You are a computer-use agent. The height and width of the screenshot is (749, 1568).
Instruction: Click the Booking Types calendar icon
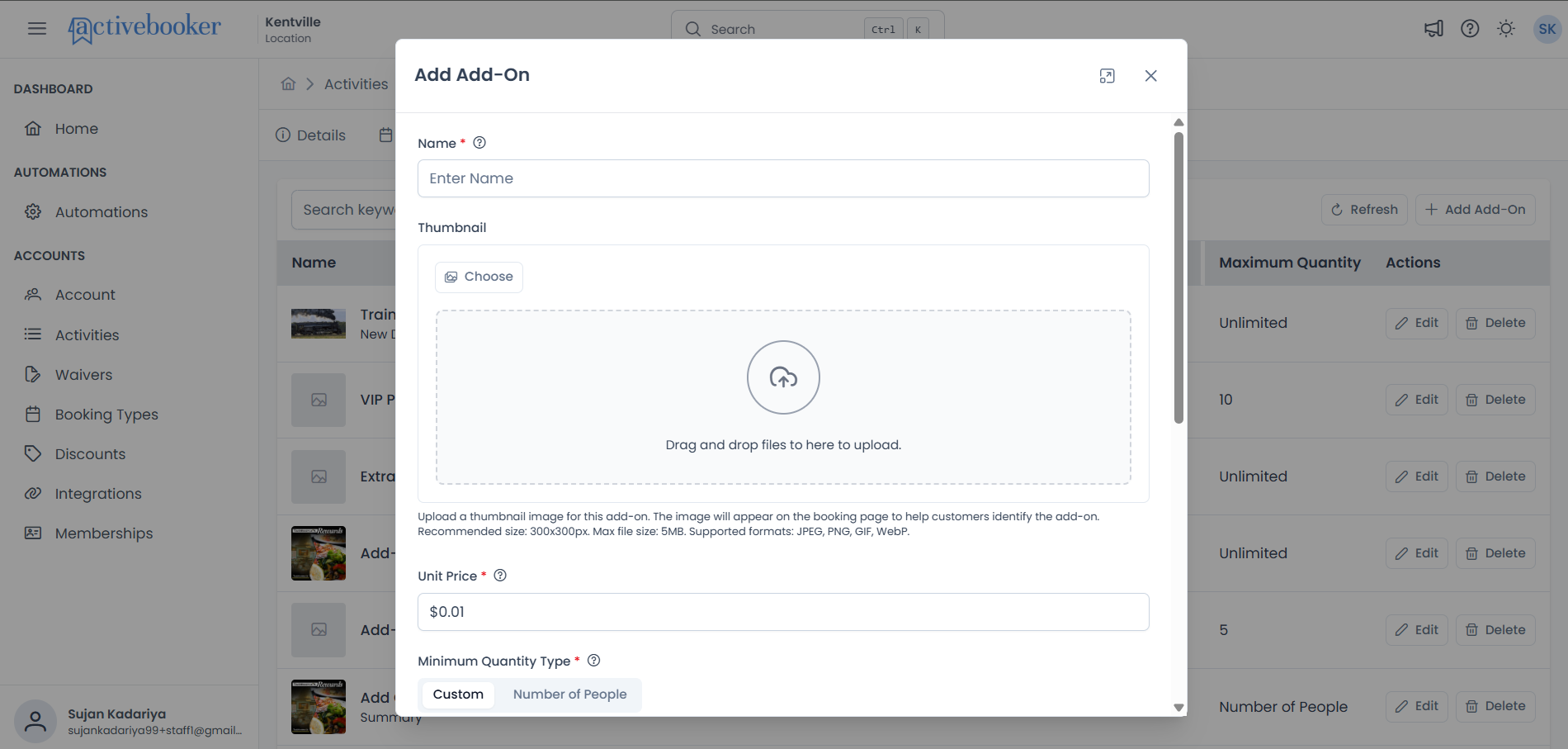pyautogui.click(x=33, y=415)
